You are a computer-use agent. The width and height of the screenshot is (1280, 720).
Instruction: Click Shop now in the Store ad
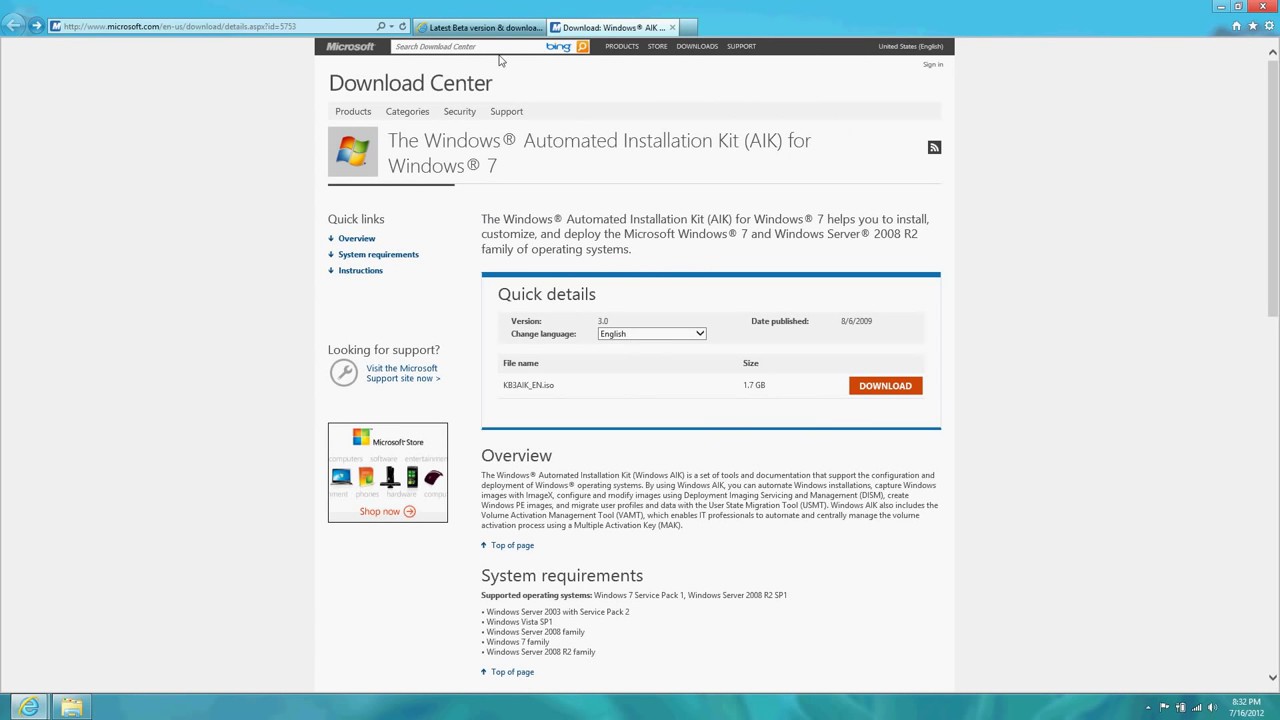[387, 511]
